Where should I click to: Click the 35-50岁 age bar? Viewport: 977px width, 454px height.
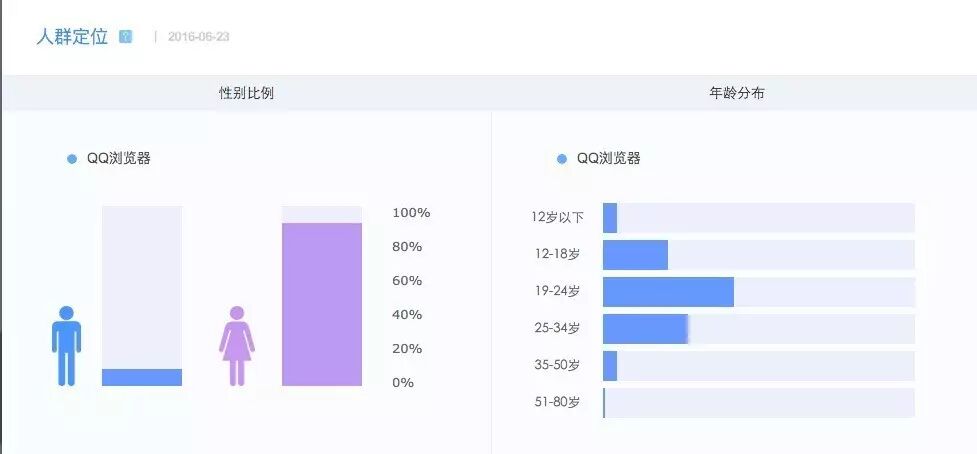(610, 366)
